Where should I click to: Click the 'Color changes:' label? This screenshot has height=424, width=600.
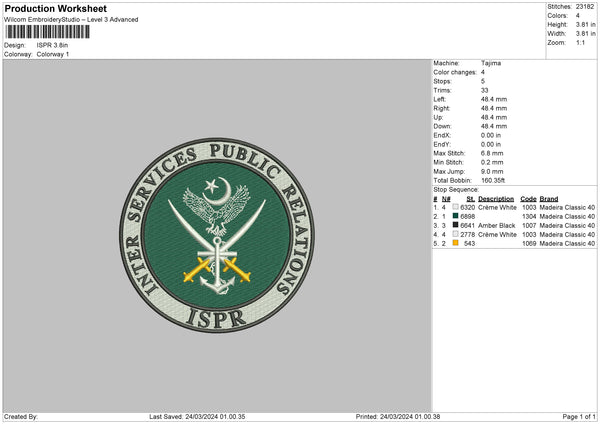(x=455, y=72)
